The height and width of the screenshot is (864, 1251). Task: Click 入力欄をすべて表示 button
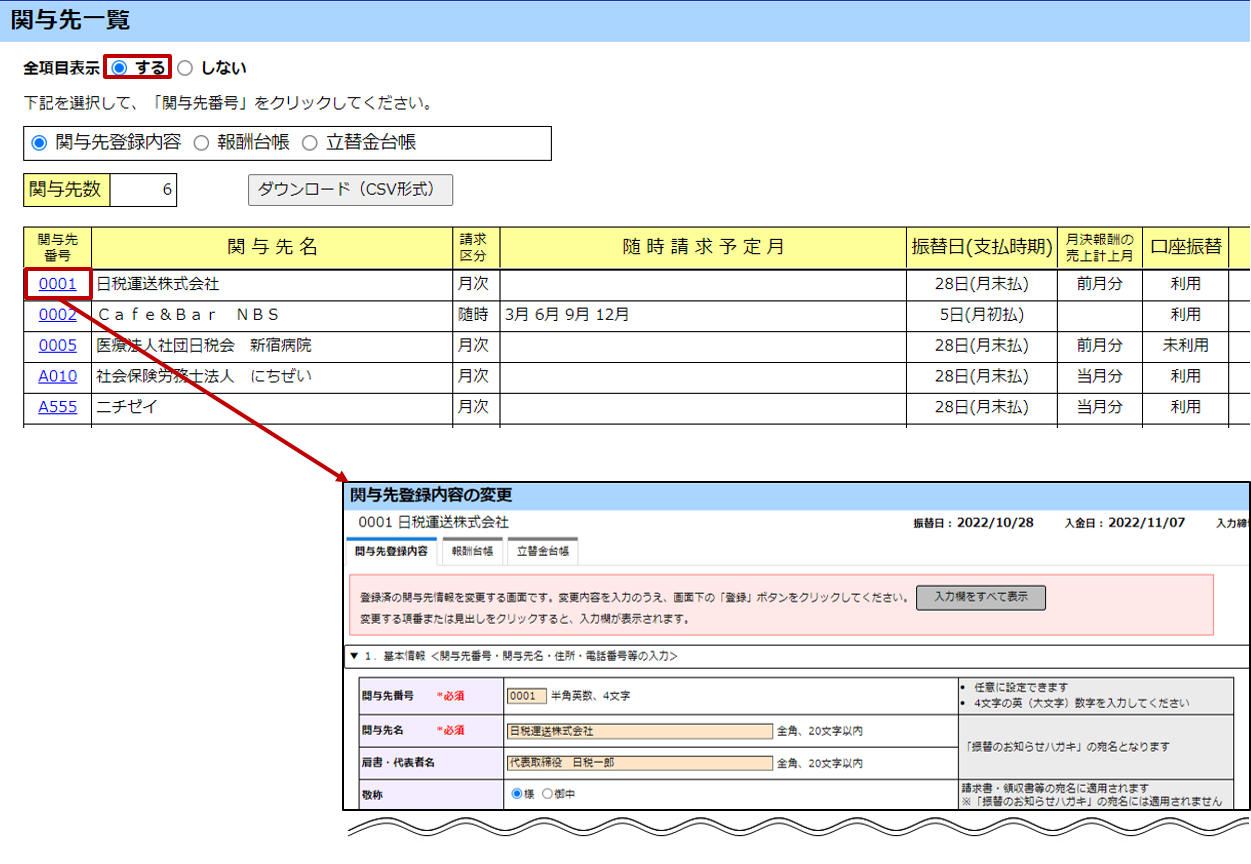click(x=980, y=597)
